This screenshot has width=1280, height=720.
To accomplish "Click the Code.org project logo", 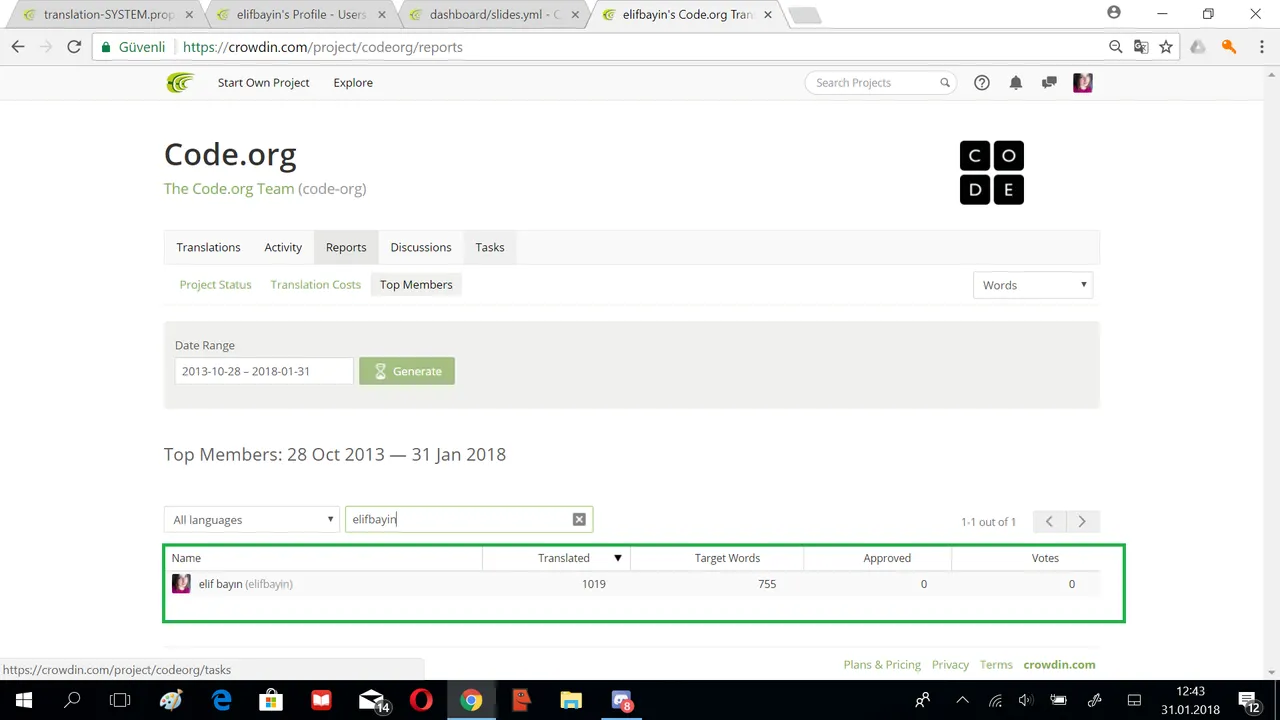I will click(x=992, y=173).
